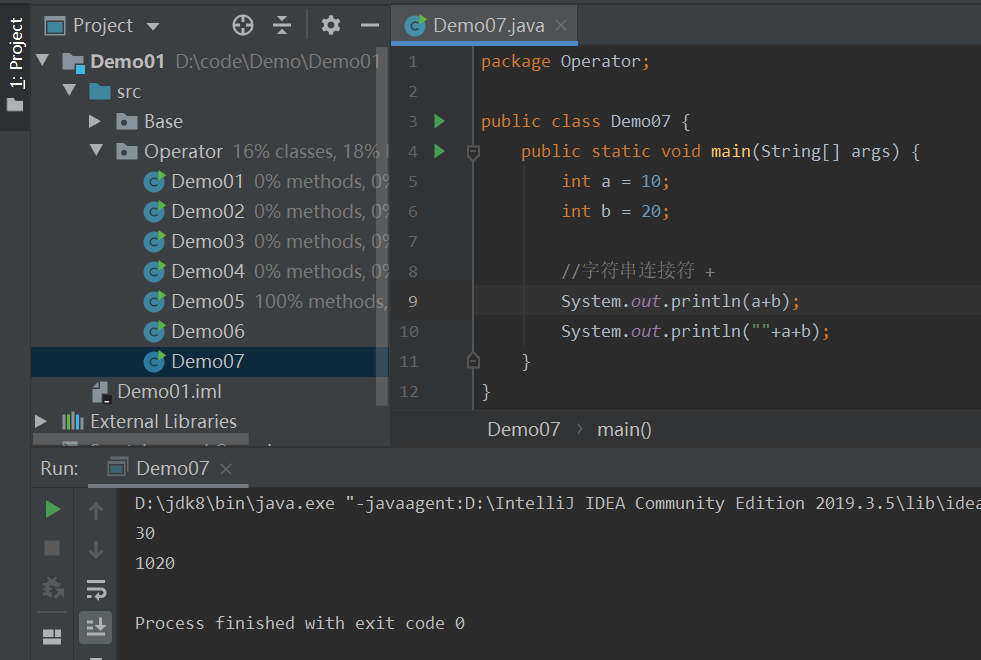Click the locate/select opened file crosshair icon
Screen dimensions: 981x660
pos(243,26)
